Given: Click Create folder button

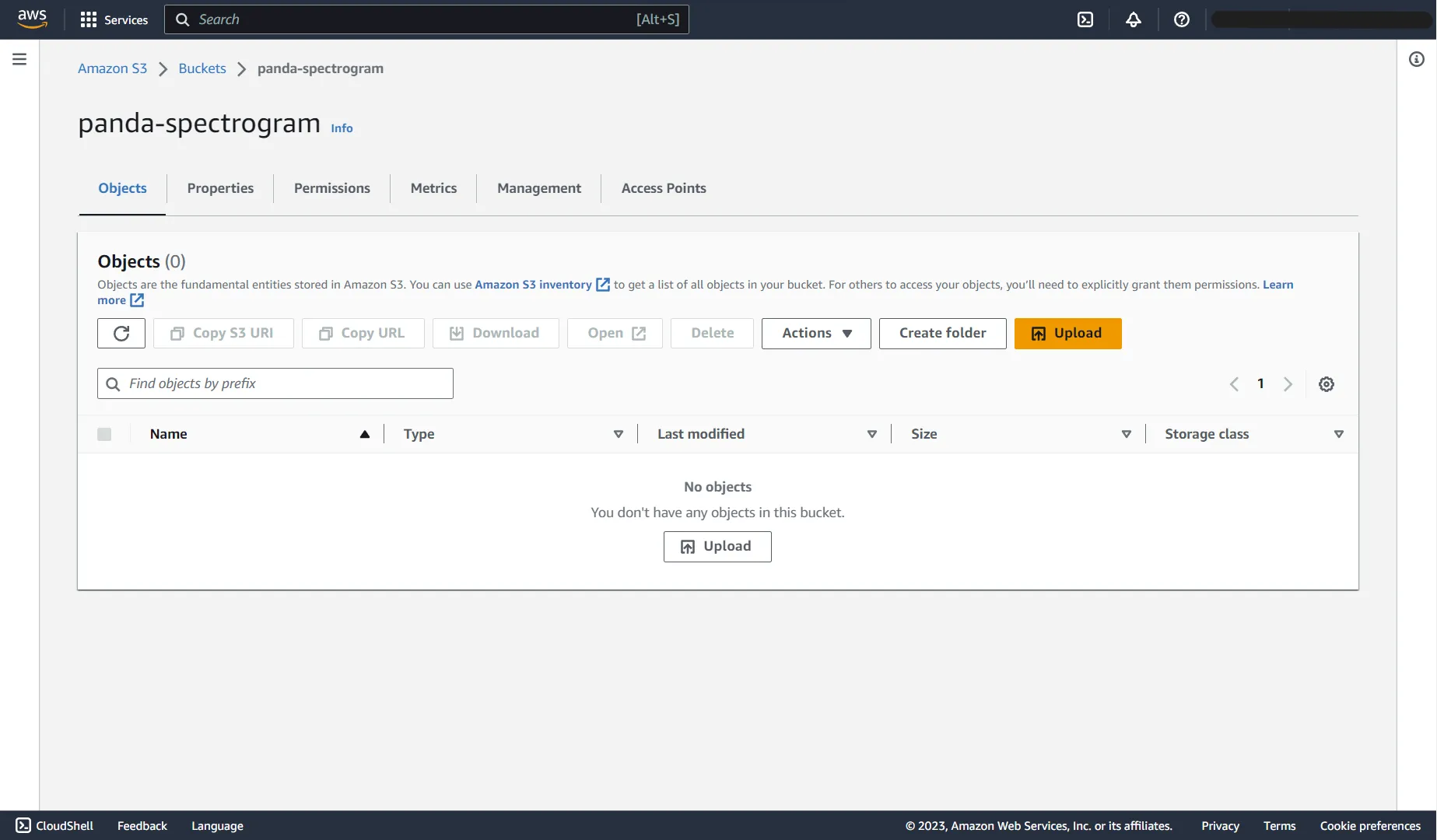Looking at the screenshot, I should 943,334.
